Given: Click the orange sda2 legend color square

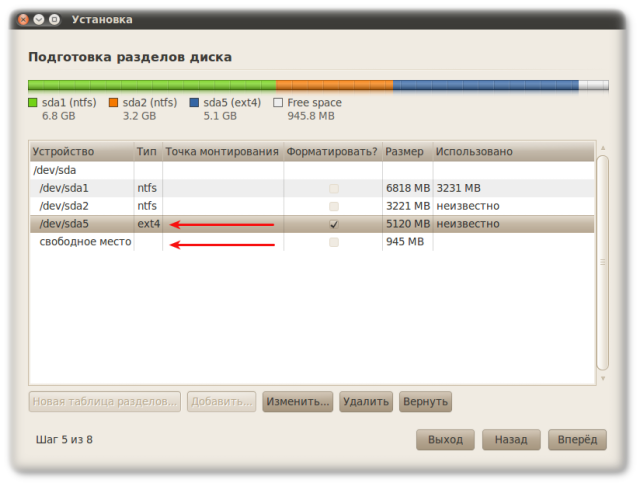Looking at the screenshot, I should click(x=113, y=103).
